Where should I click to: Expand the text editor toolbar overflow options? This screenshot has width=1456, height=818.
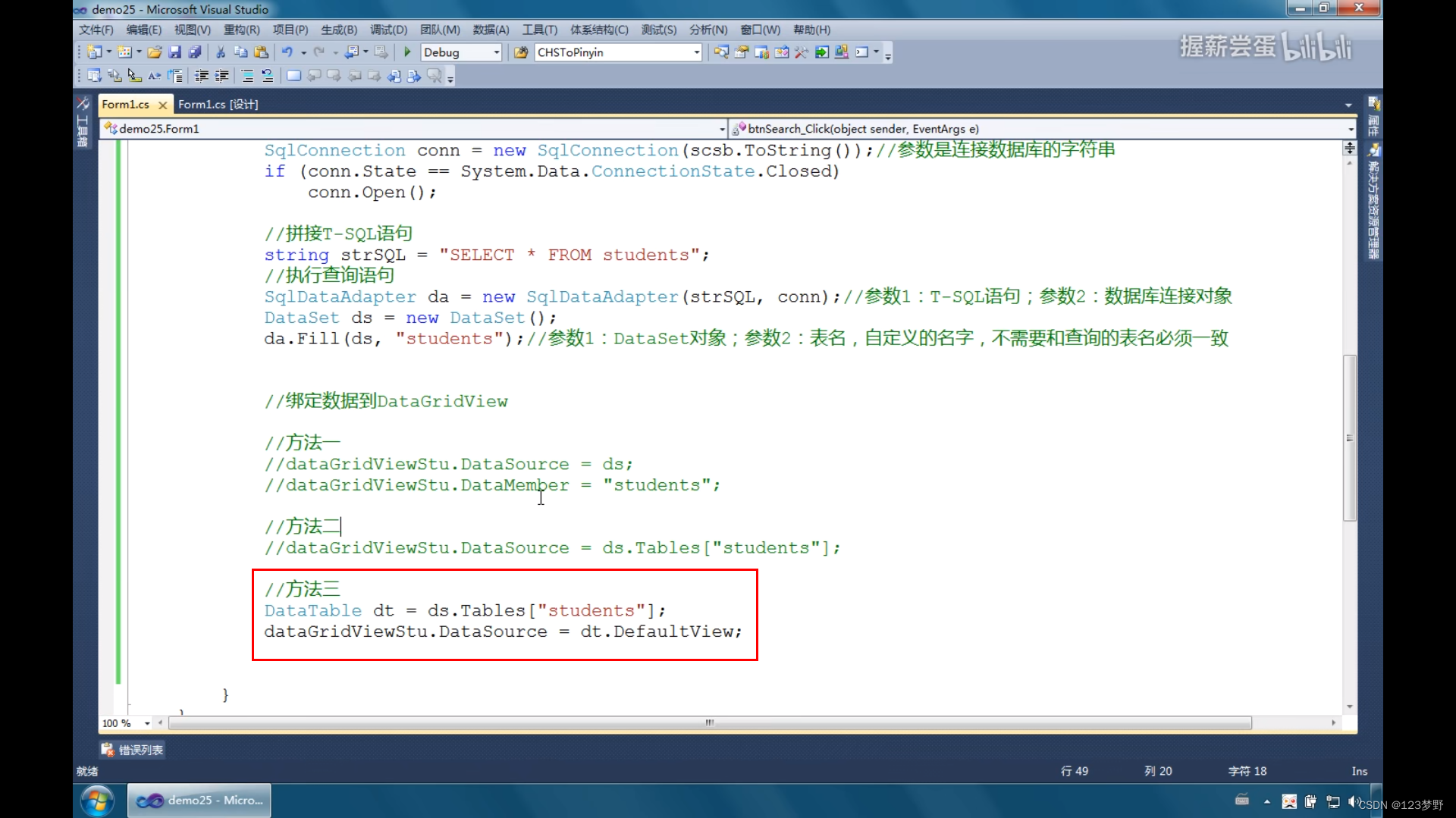[450, 77]
